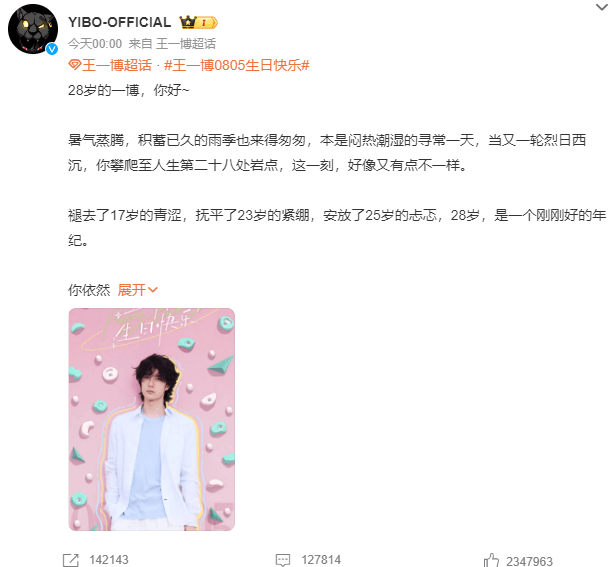Viewport: 612px width, 567px height.
Task: Click the post timestamp 今天00:00
Action: coord(95,44)
